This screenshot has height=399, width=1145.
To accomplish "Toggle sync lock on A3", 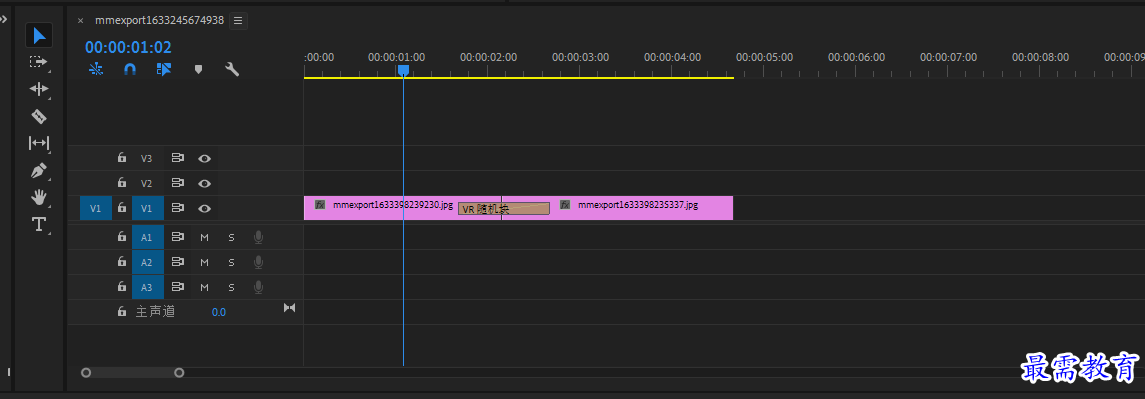I will pos(177,286).
